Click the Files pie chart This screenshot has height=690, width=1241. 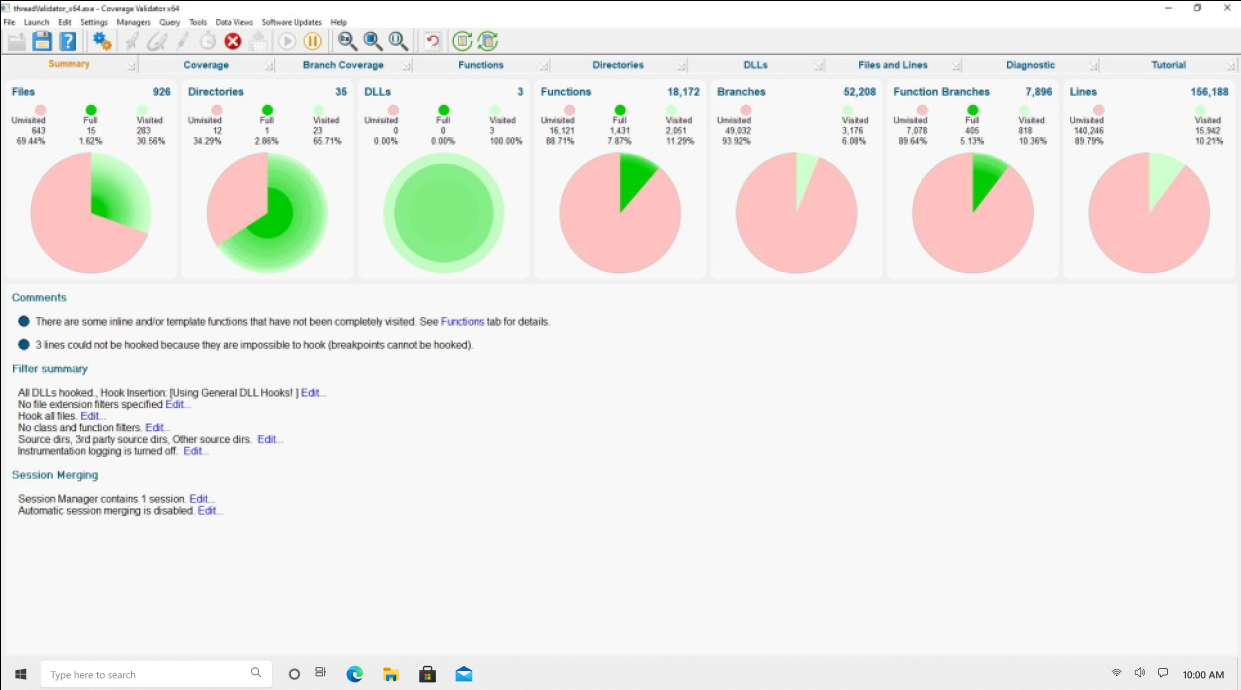tap(90, 212)
